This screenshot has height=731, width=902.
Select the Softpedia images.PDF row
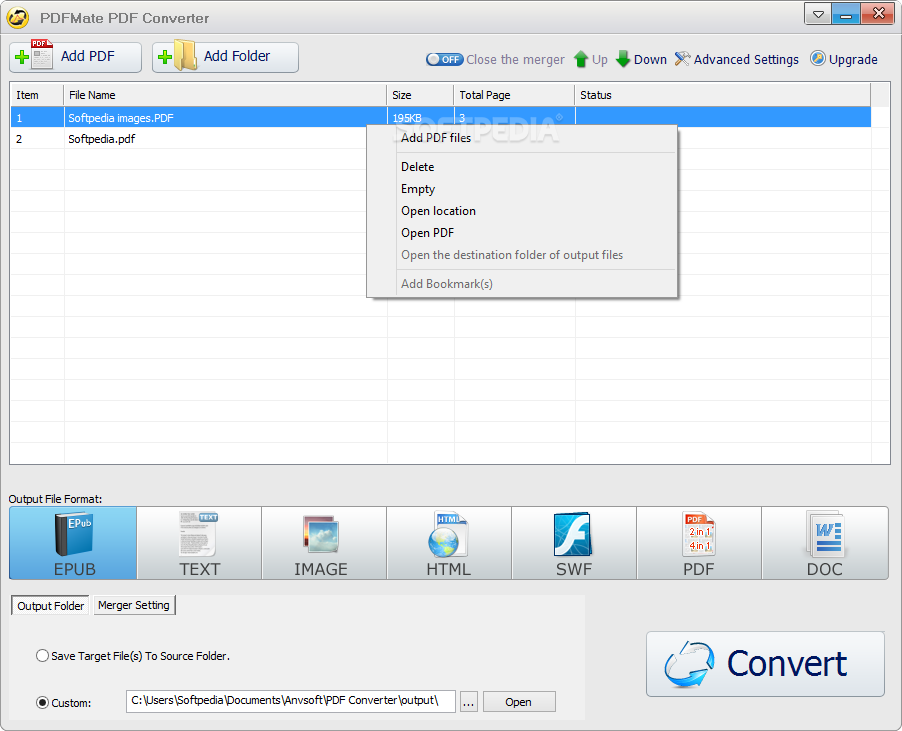(x=441, y=117)
